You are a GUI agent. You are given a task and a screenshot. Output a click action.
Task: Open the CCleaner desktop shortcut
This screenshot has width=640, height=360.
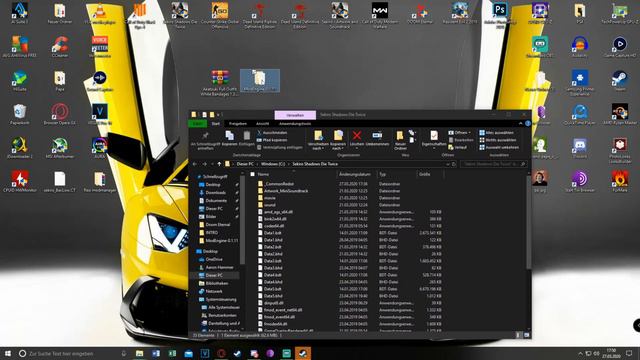click(60, 47)
